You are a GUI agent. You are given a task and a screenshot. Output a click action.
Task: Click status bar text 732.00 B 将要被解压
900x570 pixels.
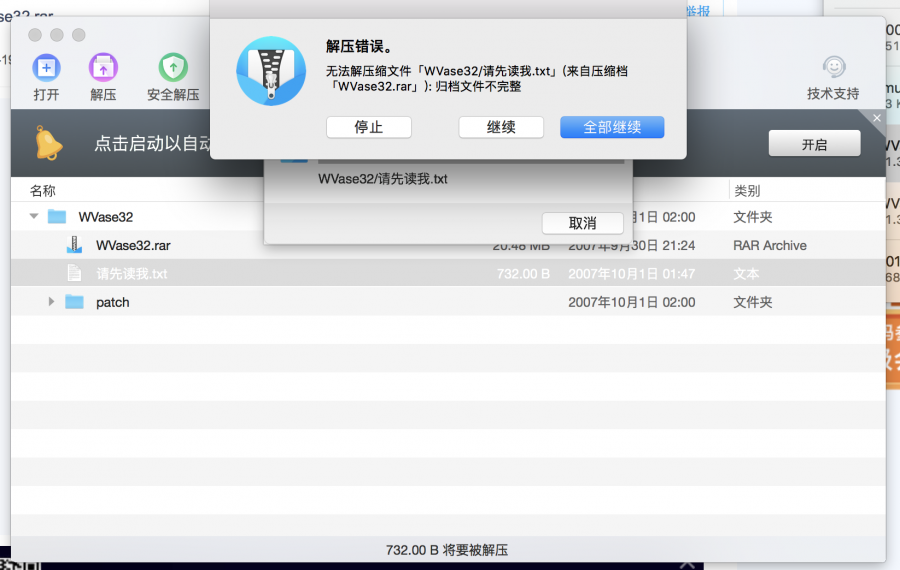[x=447, y=550]
